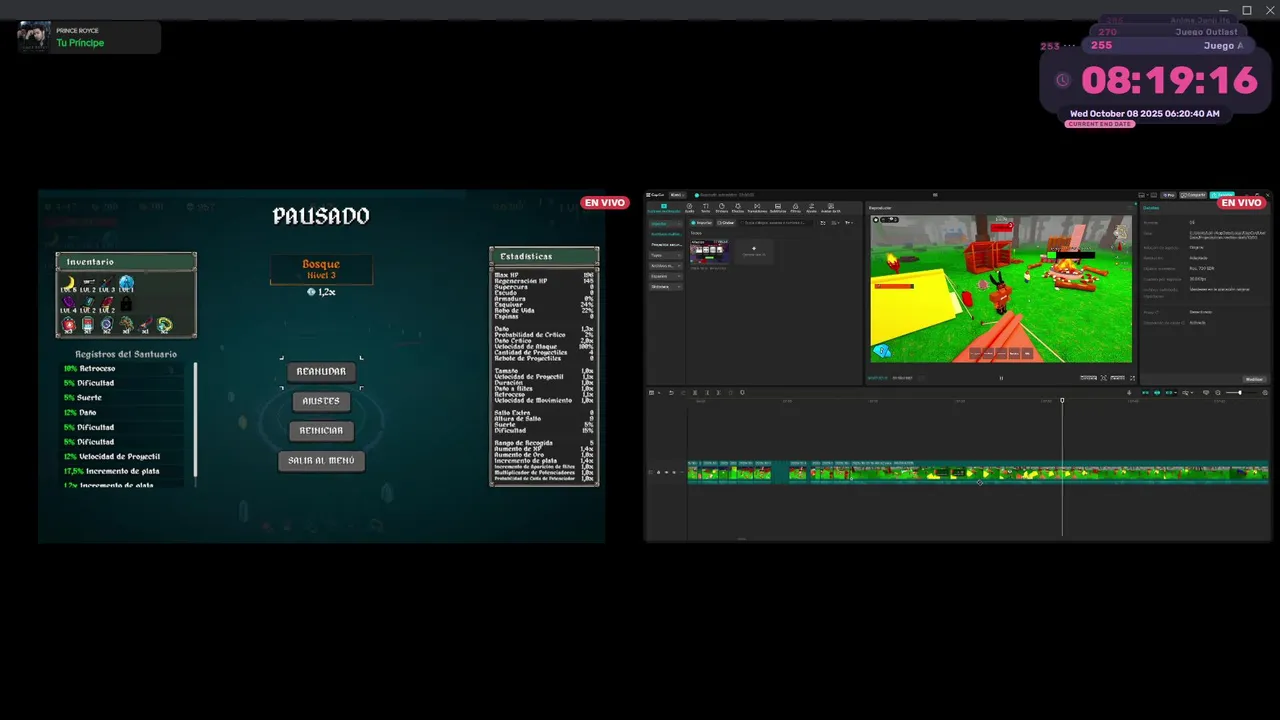The height and width of the screenshot is (720, 1280).
Task: Expand the Tuyos section in CapCut sidebar
Action: point(666,255)
